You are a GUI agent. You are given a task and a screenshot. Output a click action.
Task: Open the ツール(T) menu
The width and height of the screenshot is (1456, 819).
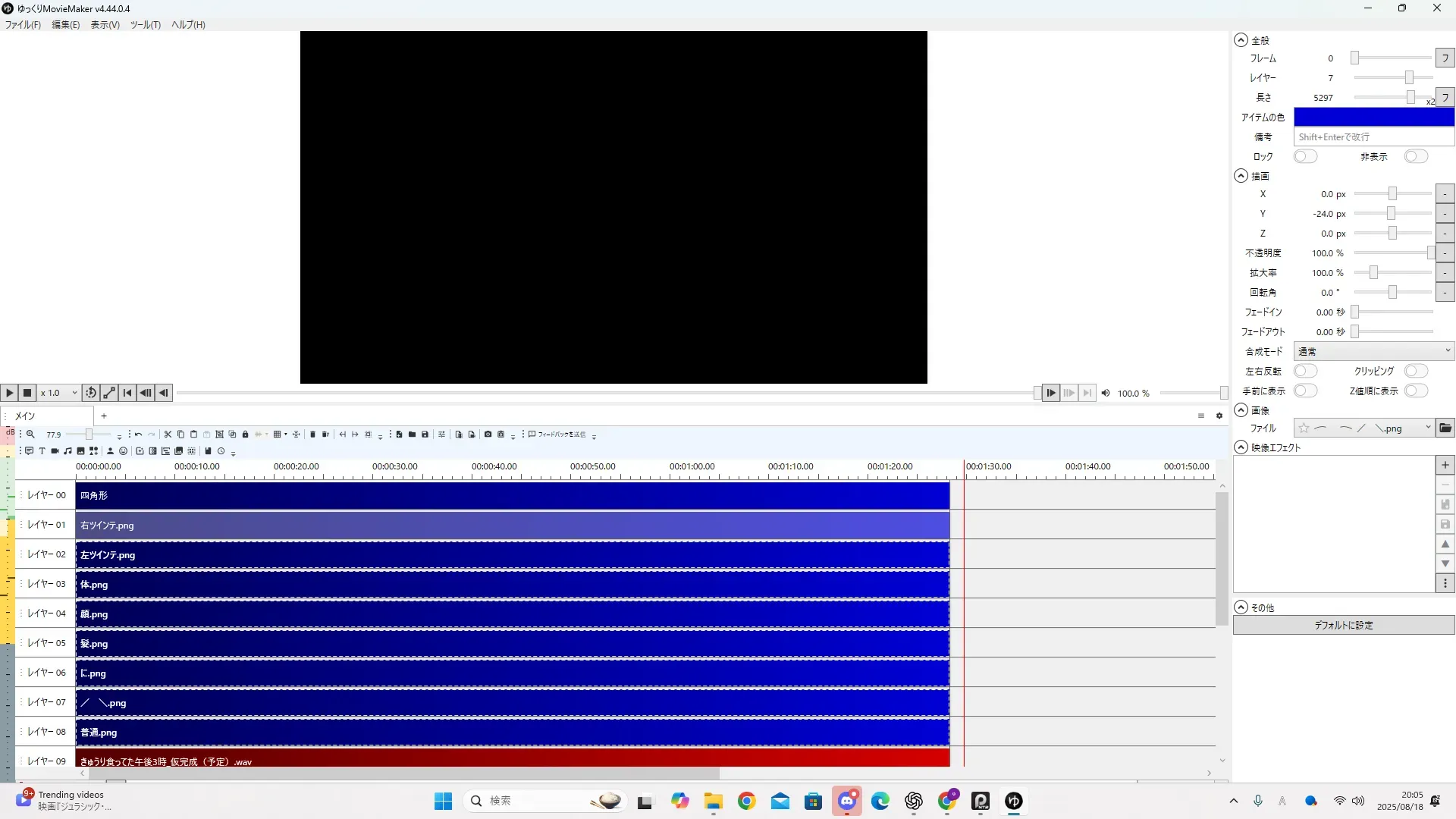[x=145, y=25]
